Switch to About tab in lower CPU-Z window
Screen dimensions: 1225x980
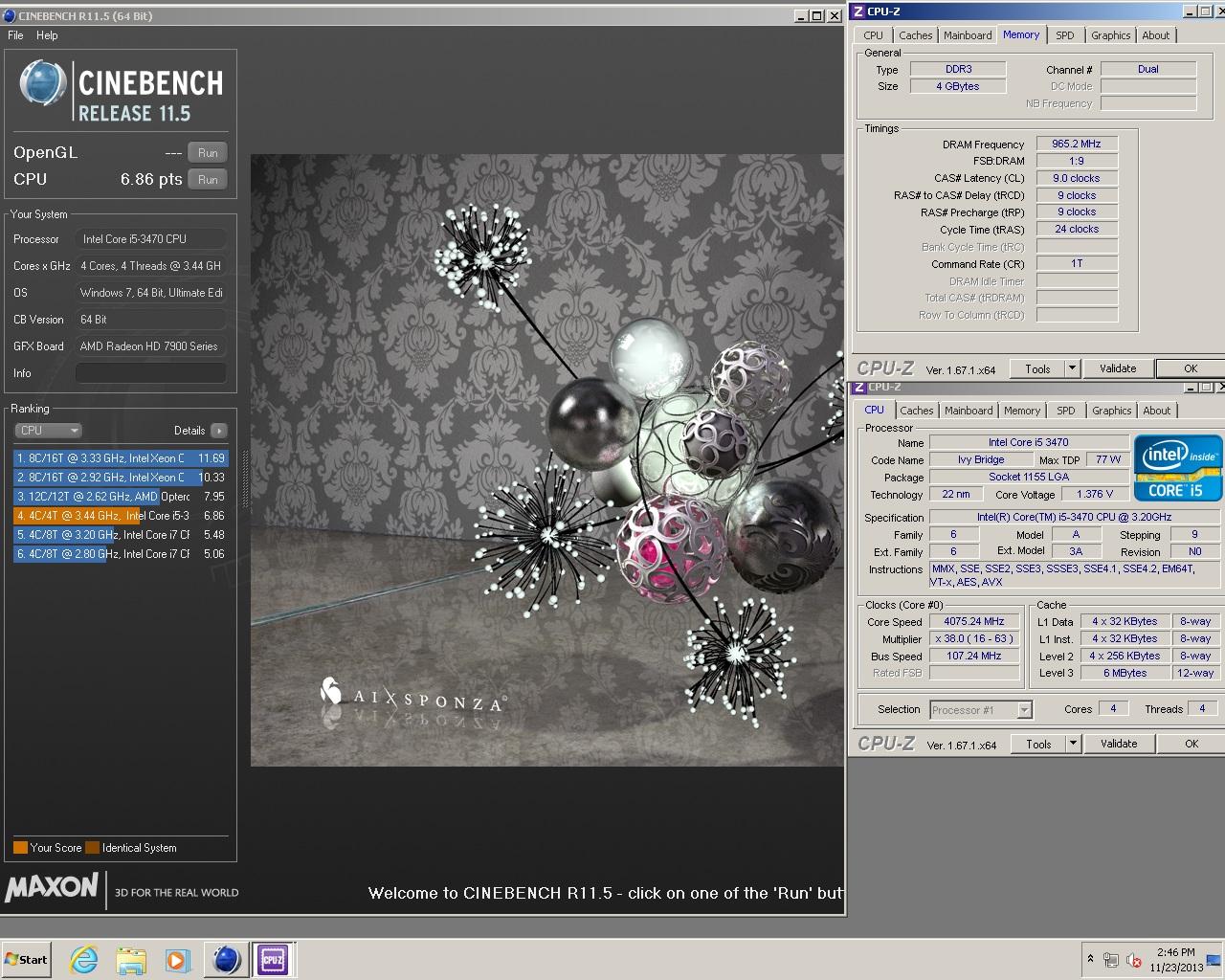tap(1157, 411)
